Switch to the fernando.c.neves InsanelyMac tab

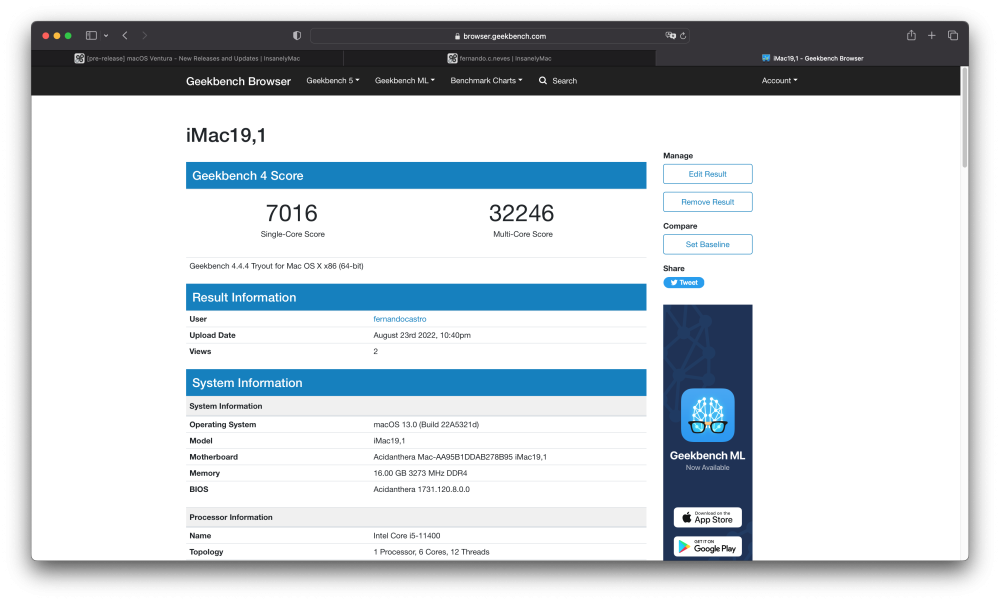tap(499, 58)
